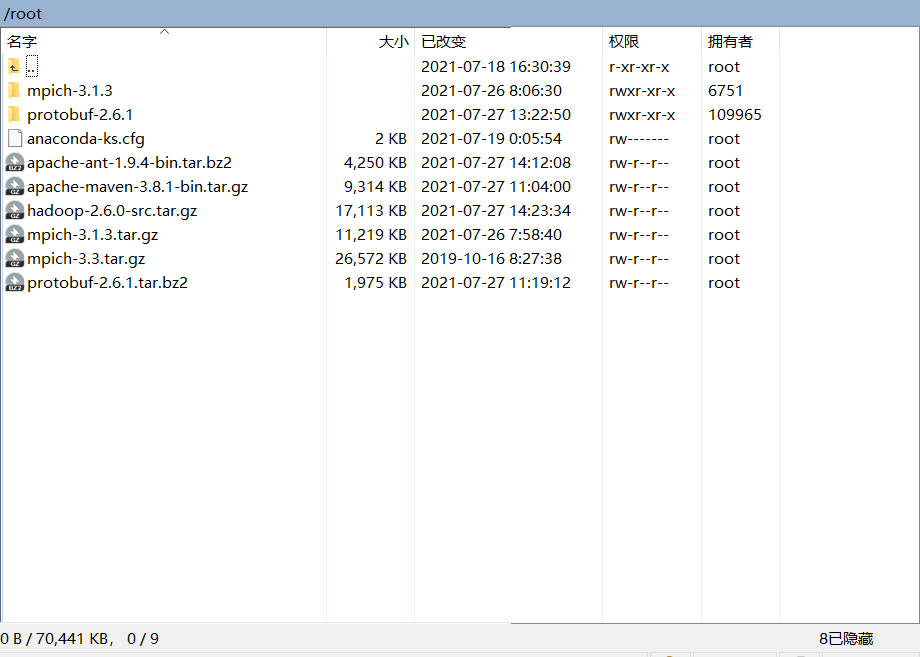This screenshot has width=920, height=657.
Task: Click date 2021-07-27 14:23:34
Action: [496, 211]
